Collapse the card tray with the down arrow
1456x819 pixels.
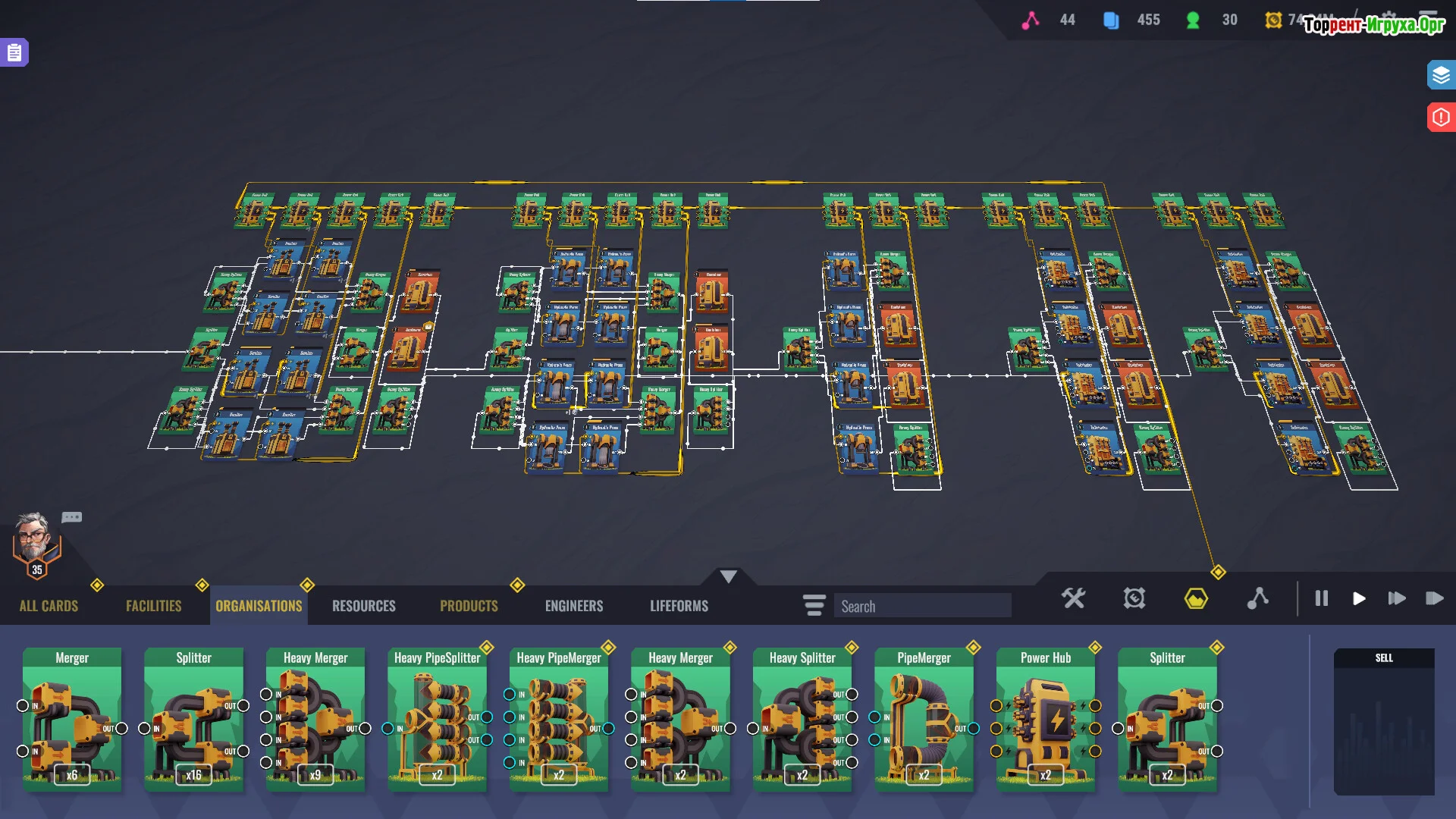pos(728,576)
